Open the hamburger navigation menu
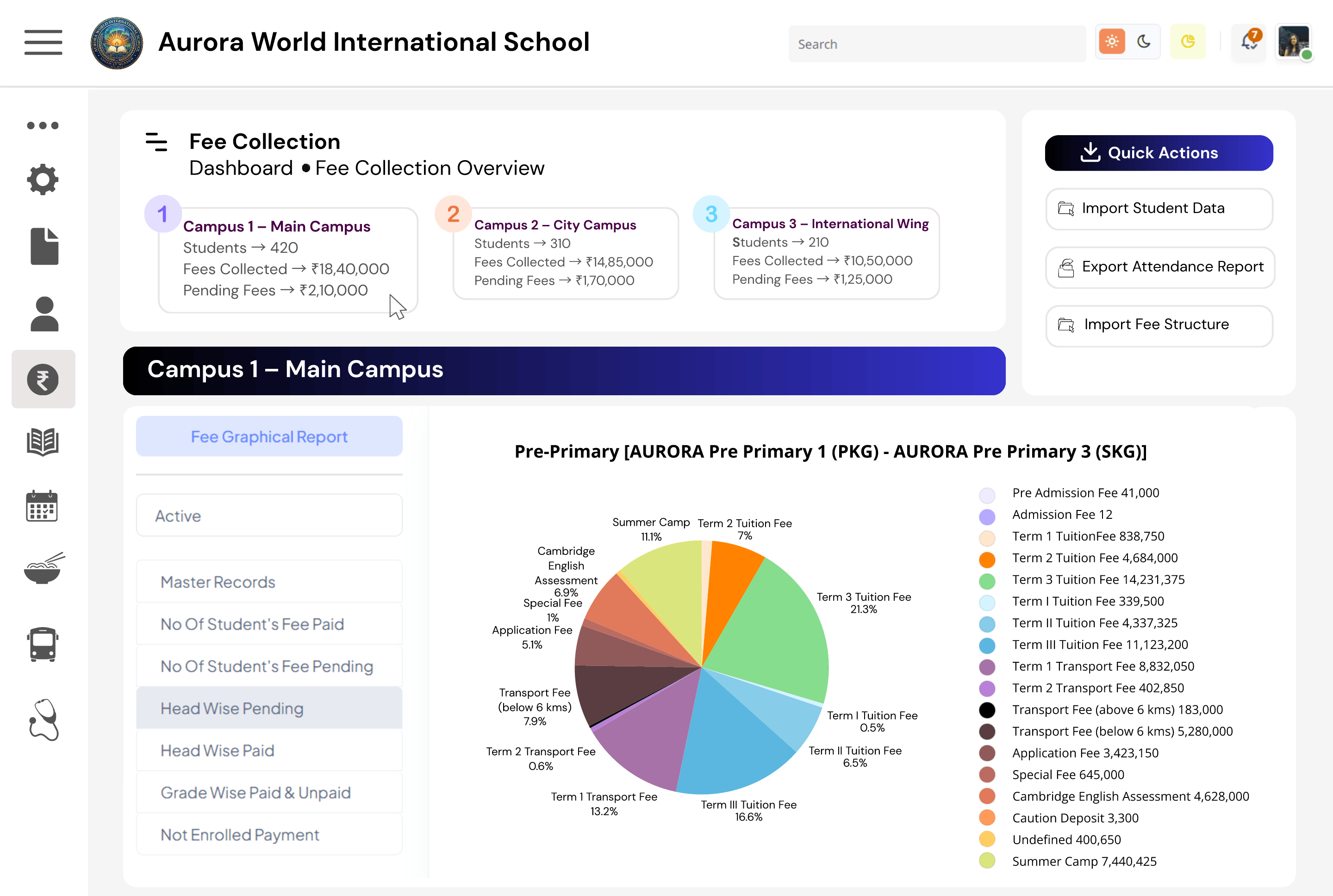 (x=43, y=42)
